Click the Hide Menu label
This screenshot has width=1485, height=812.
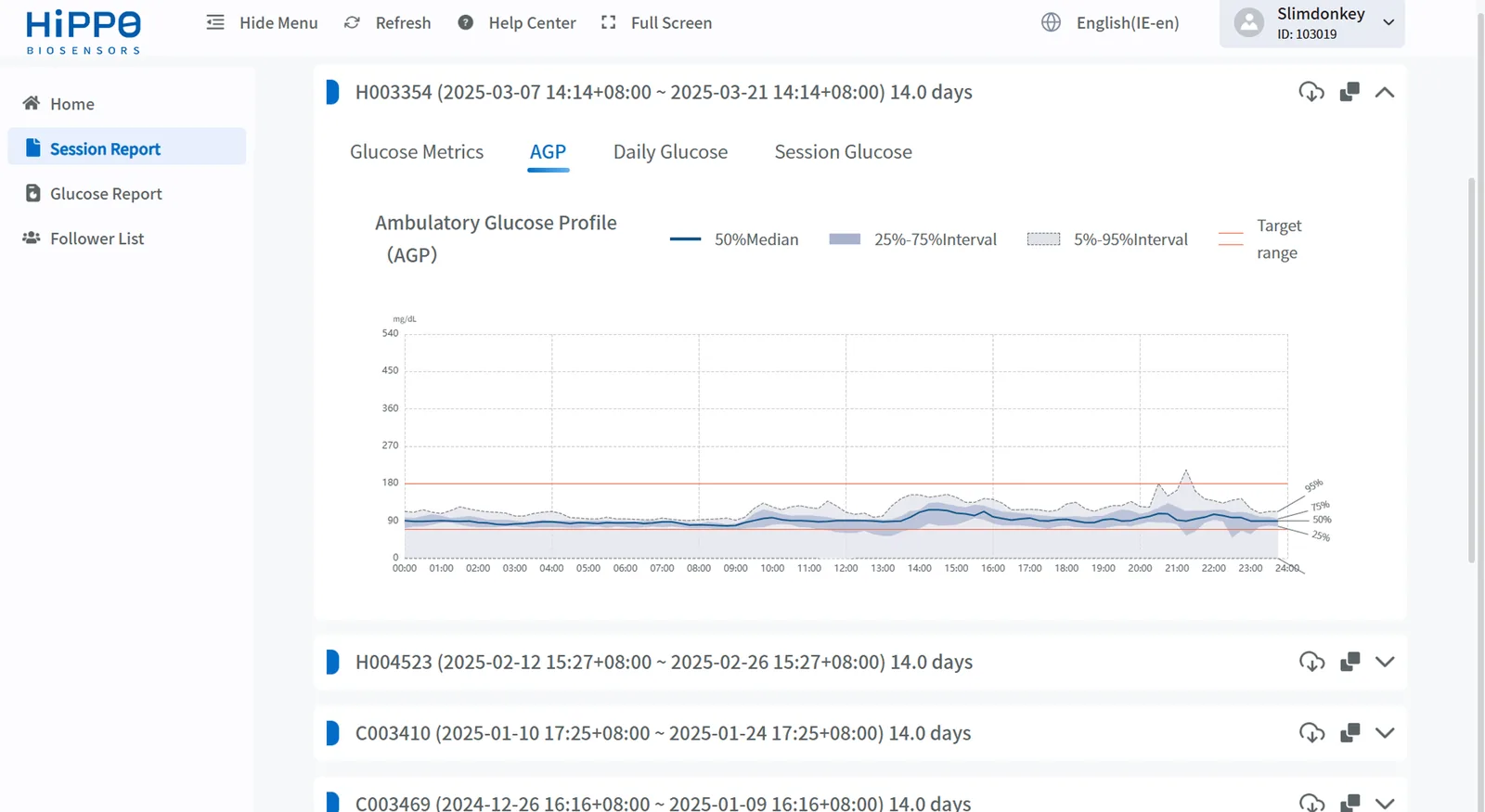278,23
